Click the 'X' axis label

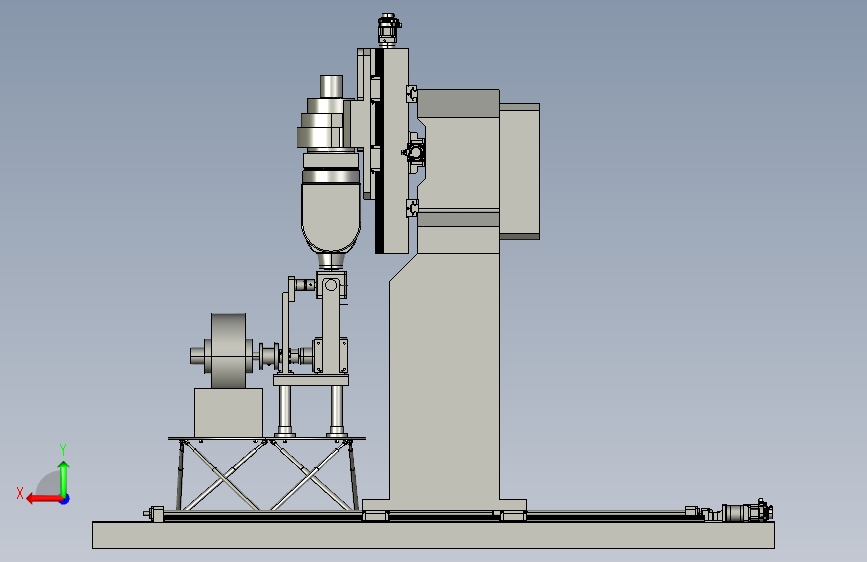point(20,493)
